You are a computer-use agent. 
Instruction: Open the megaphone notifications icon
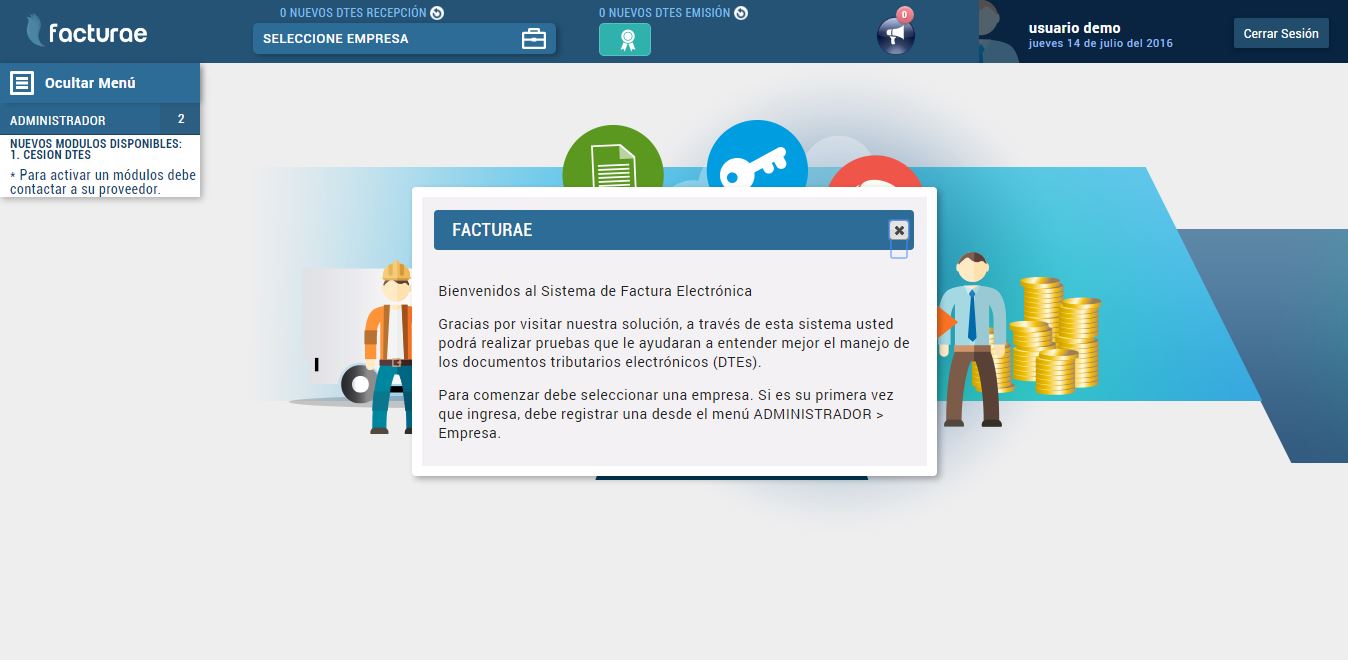click(x=895, y=37)
